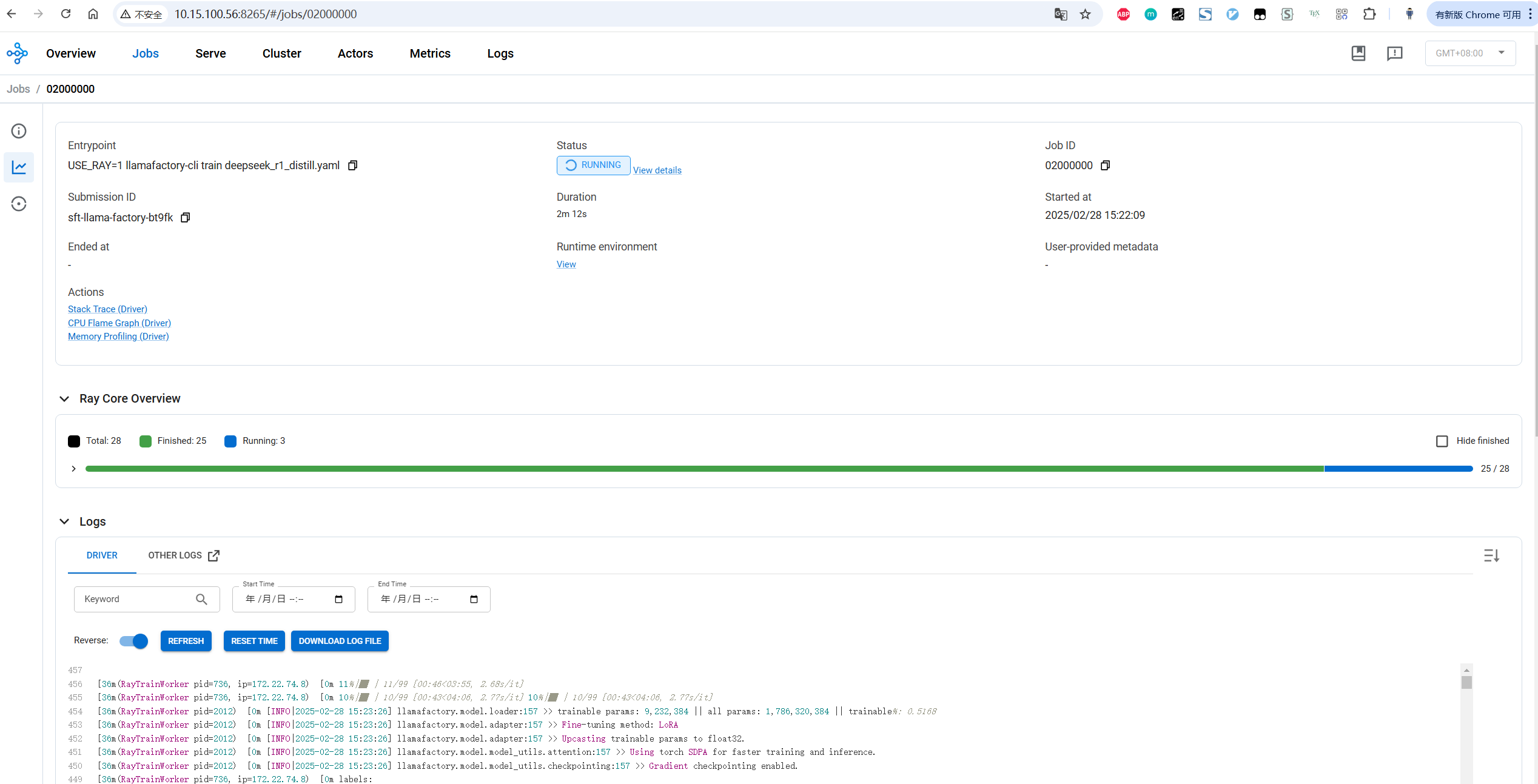Collapse the Logs section
The image size is (1538, 784).
[64, 522]
